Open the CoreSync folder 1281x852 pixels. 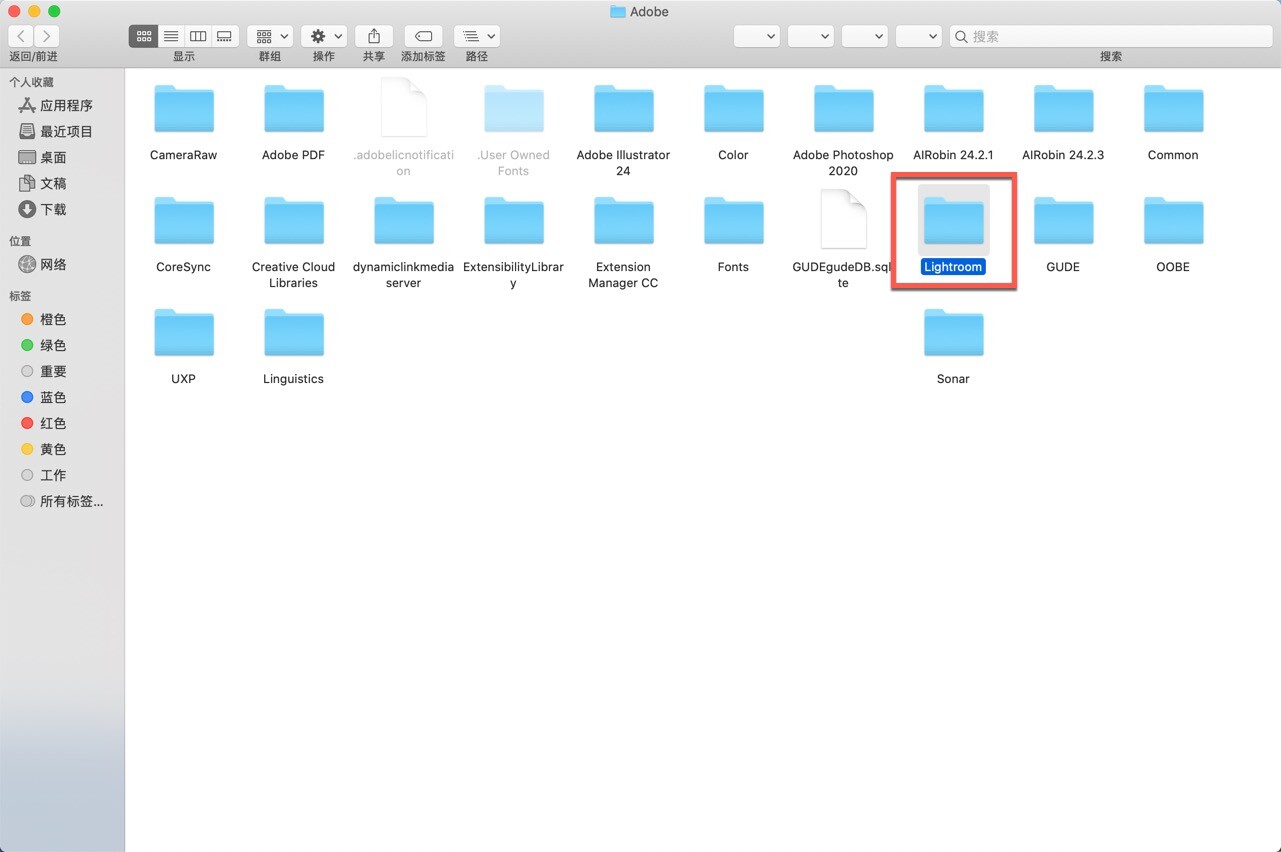point(183,222)
